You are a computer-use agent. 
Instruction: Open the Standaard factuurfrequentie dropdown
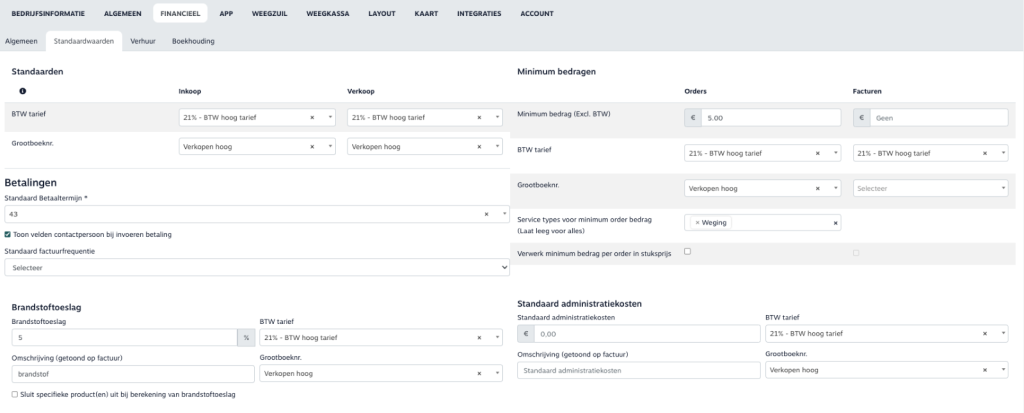tap(257, 268)
